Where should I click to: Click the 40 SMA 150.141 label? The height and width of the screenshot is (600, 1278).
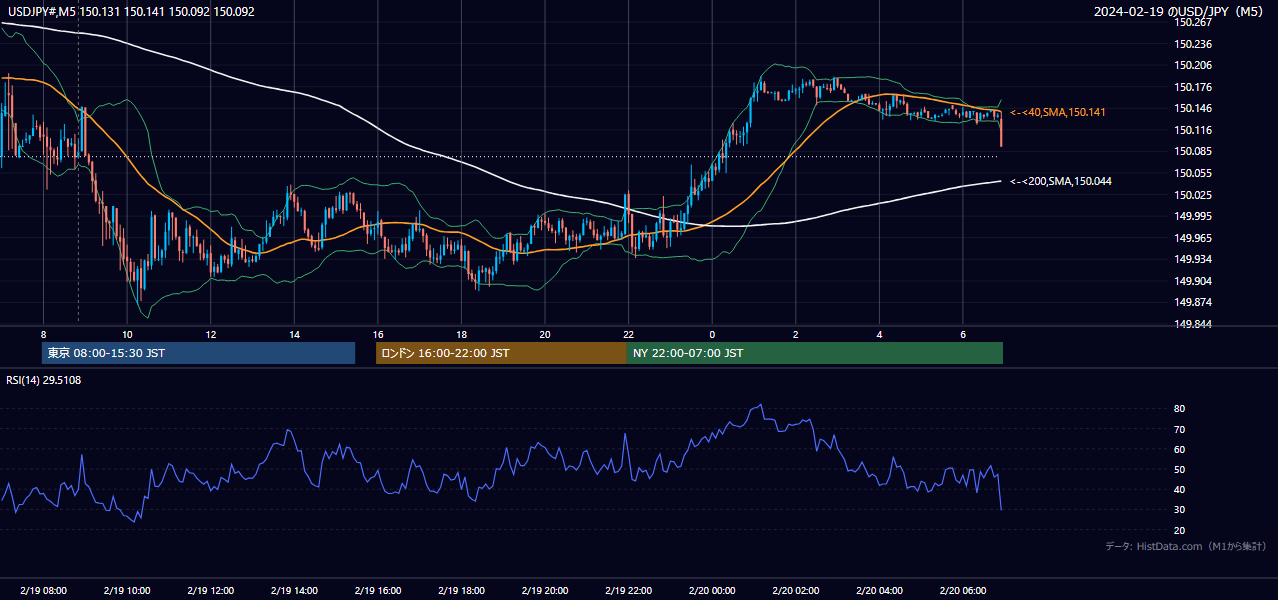[1058, 113]
